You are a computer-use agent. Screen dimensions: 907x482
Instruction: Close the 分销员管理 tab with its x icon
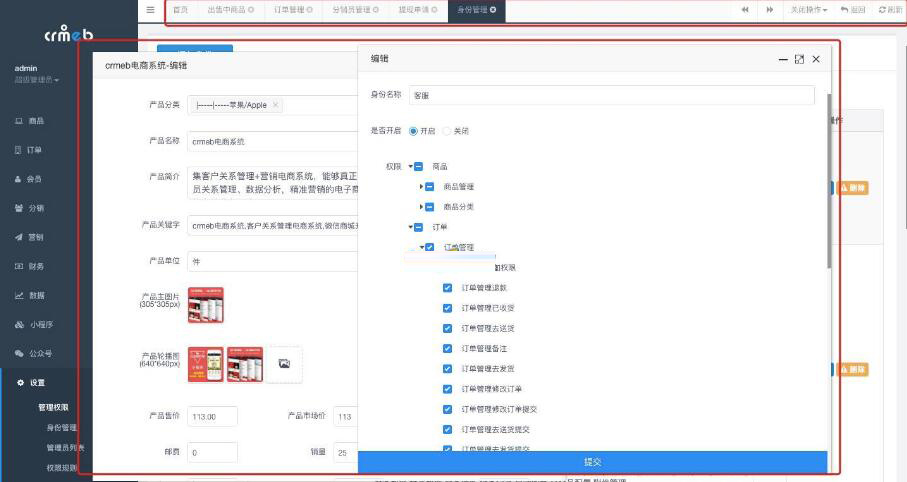point(375,10)
